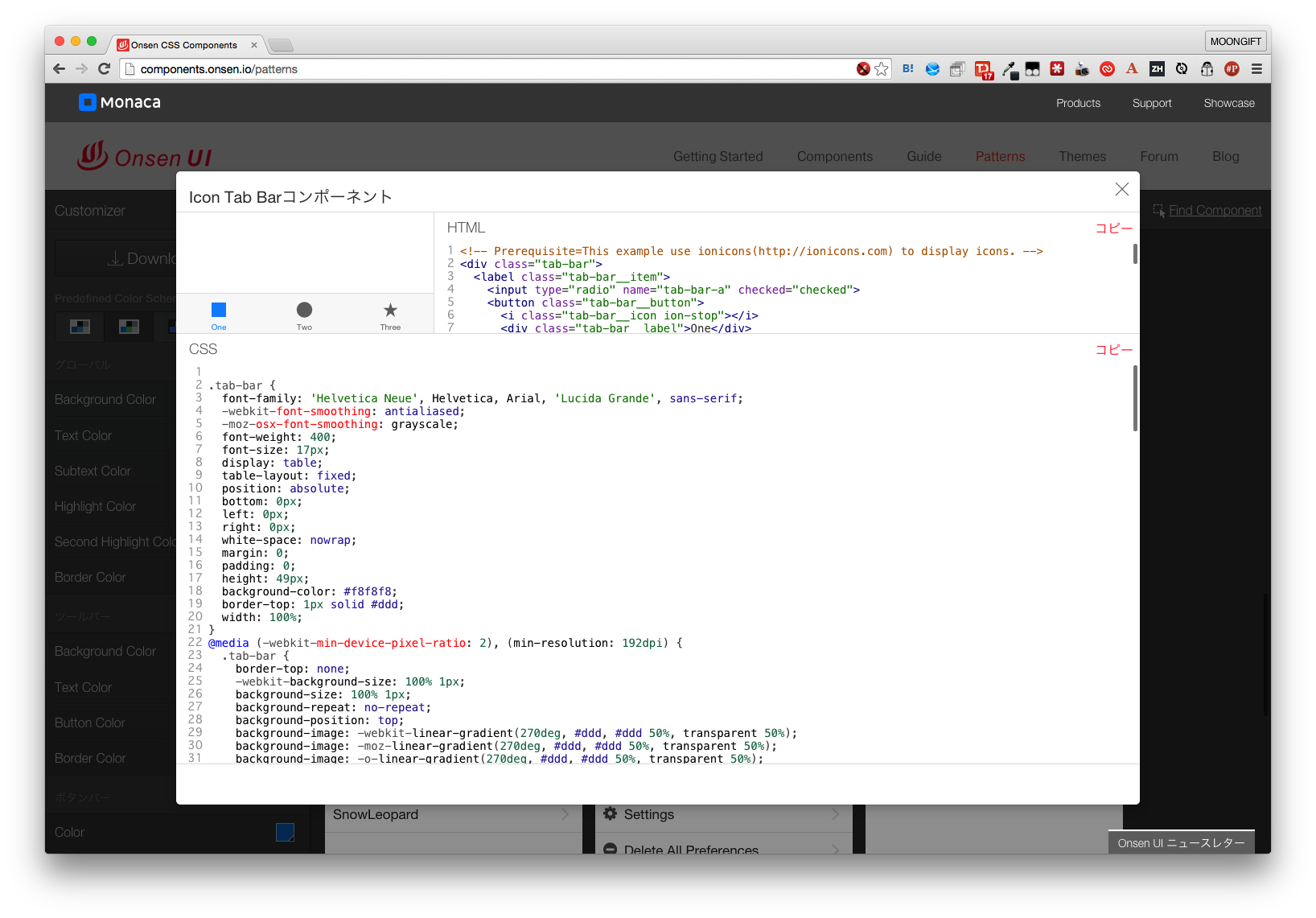
Task: Click the red asterisk LastPass extension
Action: pos(1057,69)
